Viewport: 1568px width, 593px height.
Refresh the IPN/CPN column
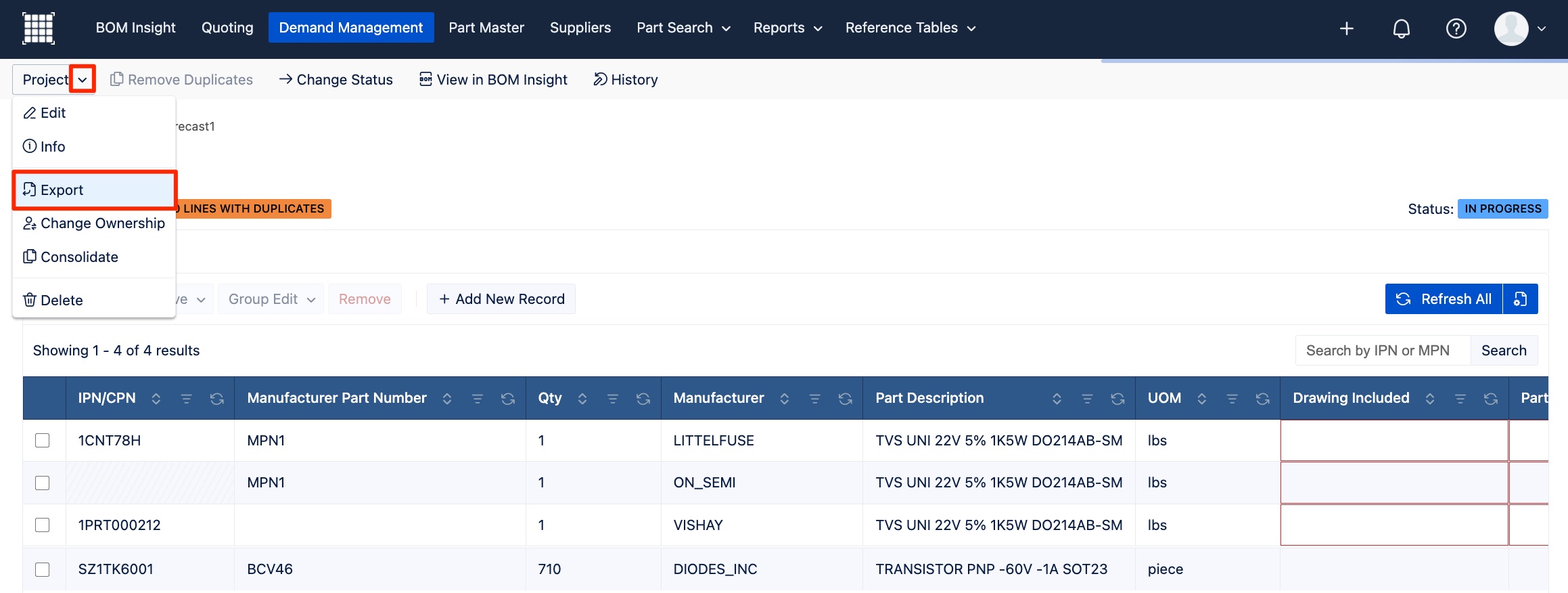[216, 399]
